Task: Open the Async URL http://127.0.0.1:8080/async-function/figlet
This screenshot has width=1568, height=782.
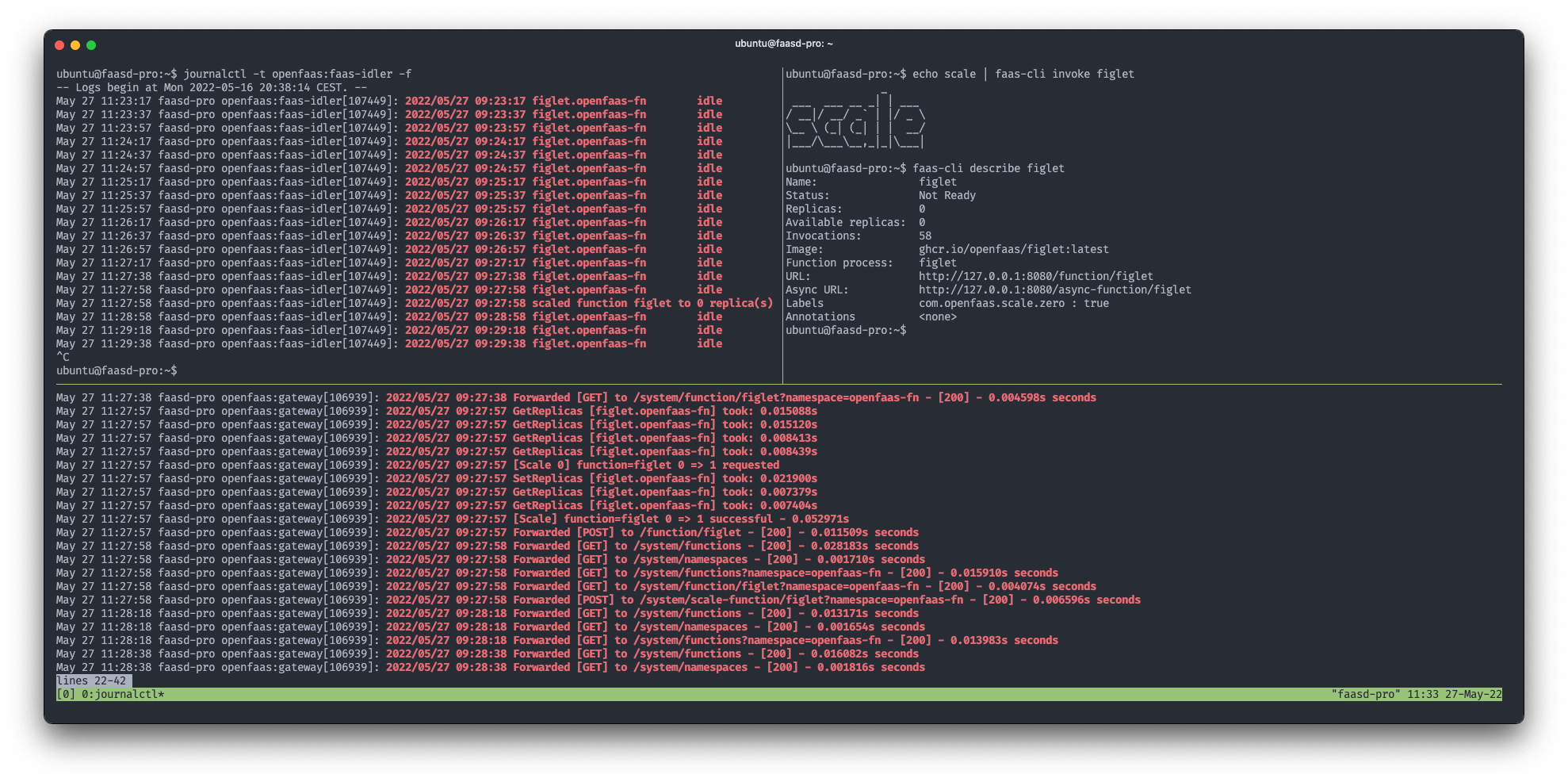Action: pos(1055,289)
